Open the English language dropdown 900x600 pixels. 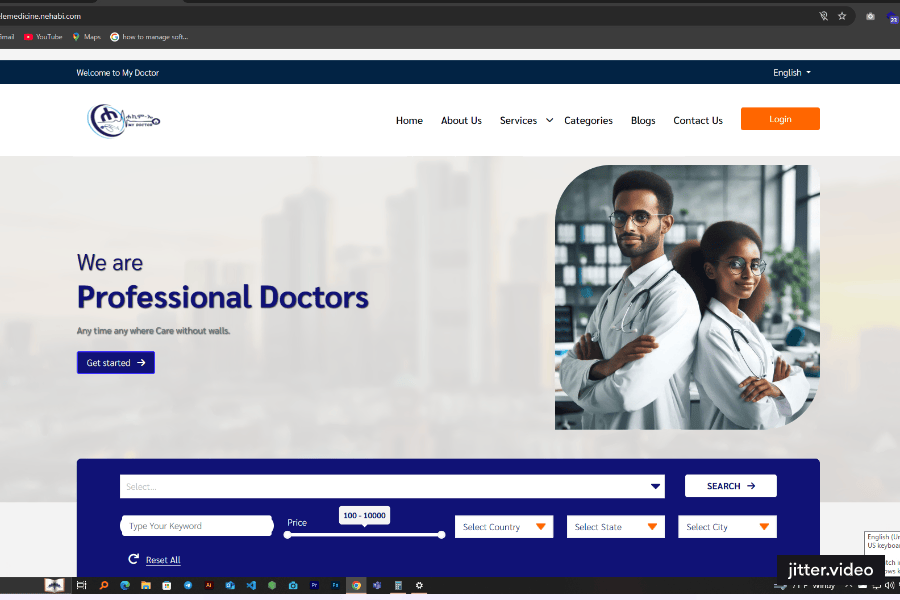[791, 73]
